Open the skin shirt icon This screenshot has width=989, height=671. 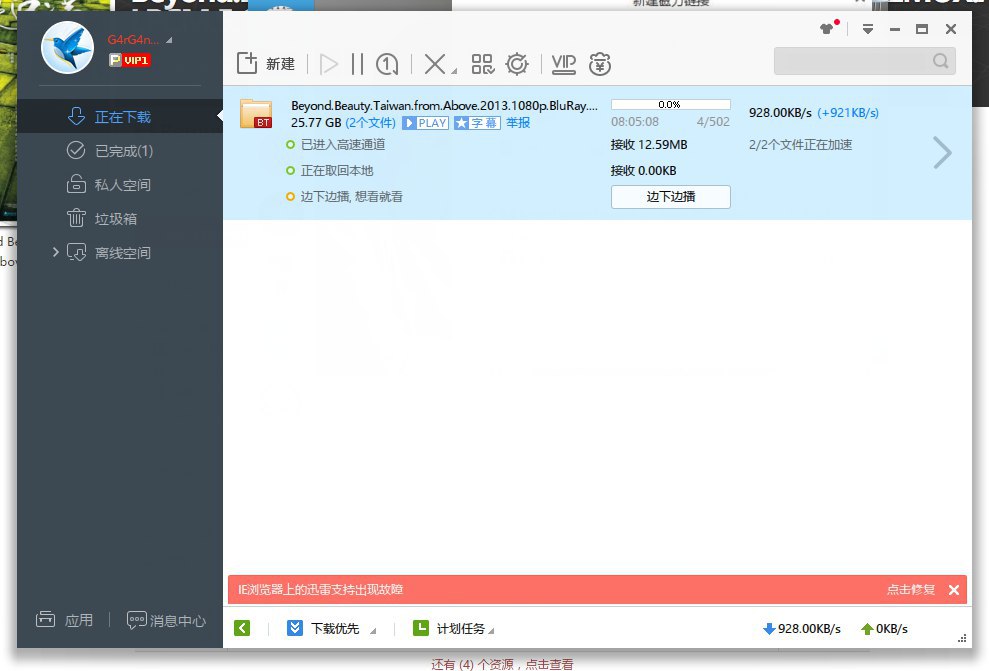pyautogui.click(x=826, y=29)
